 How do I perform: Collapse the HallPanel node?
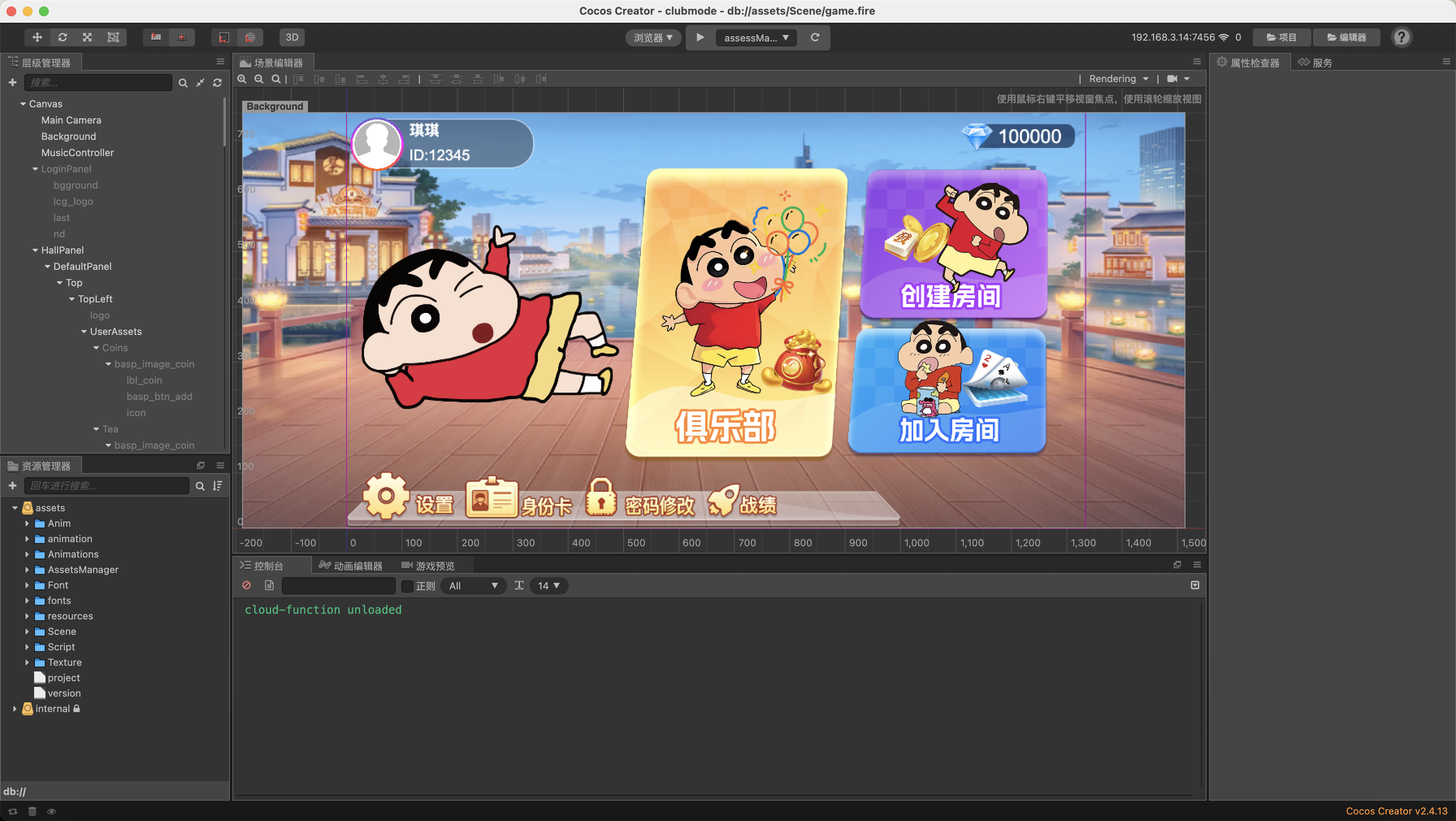(x=36, y=250)
